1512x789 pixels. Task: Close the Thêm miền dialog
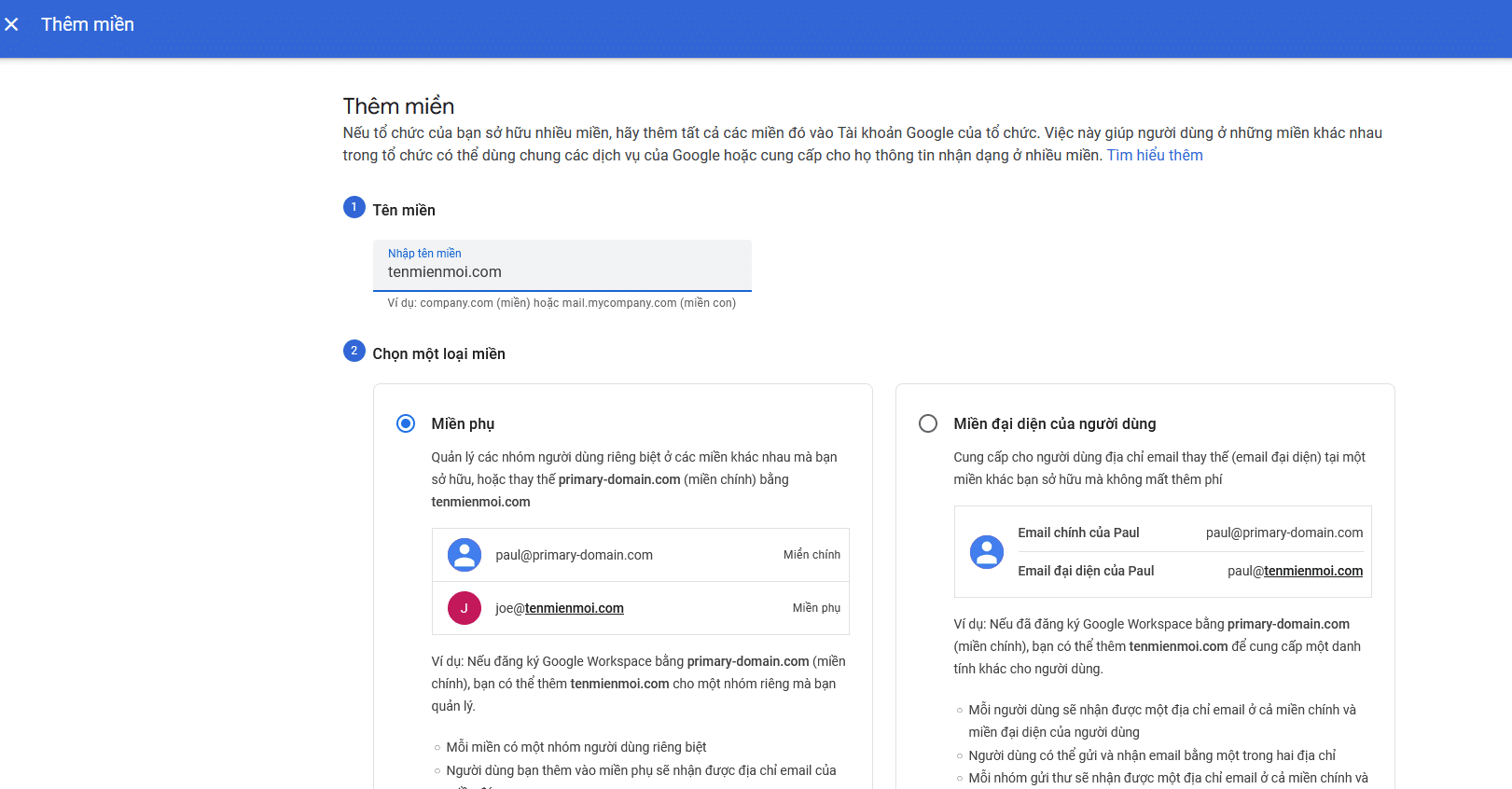point(11,24)
